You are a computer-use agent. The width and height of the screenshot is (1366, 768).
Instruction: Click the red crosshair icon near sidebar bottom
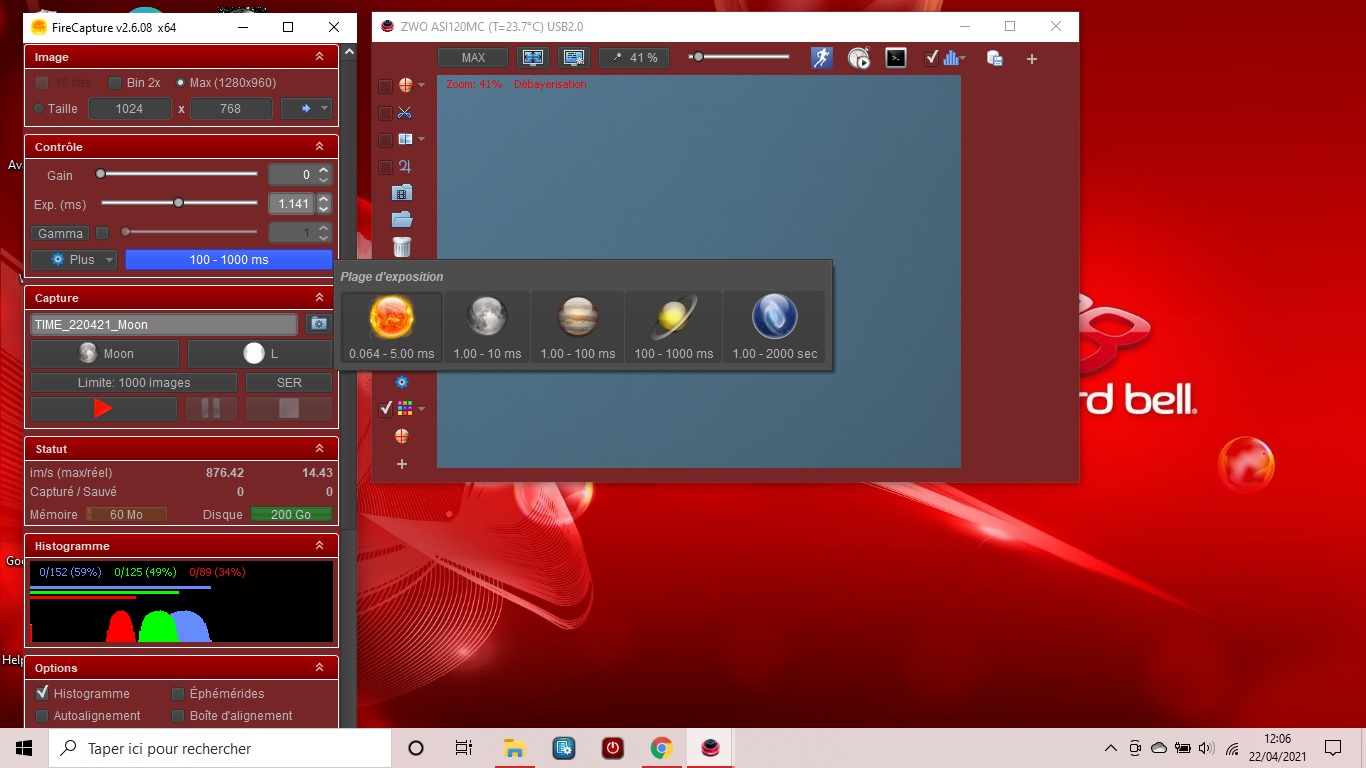[x=402, y=436]
